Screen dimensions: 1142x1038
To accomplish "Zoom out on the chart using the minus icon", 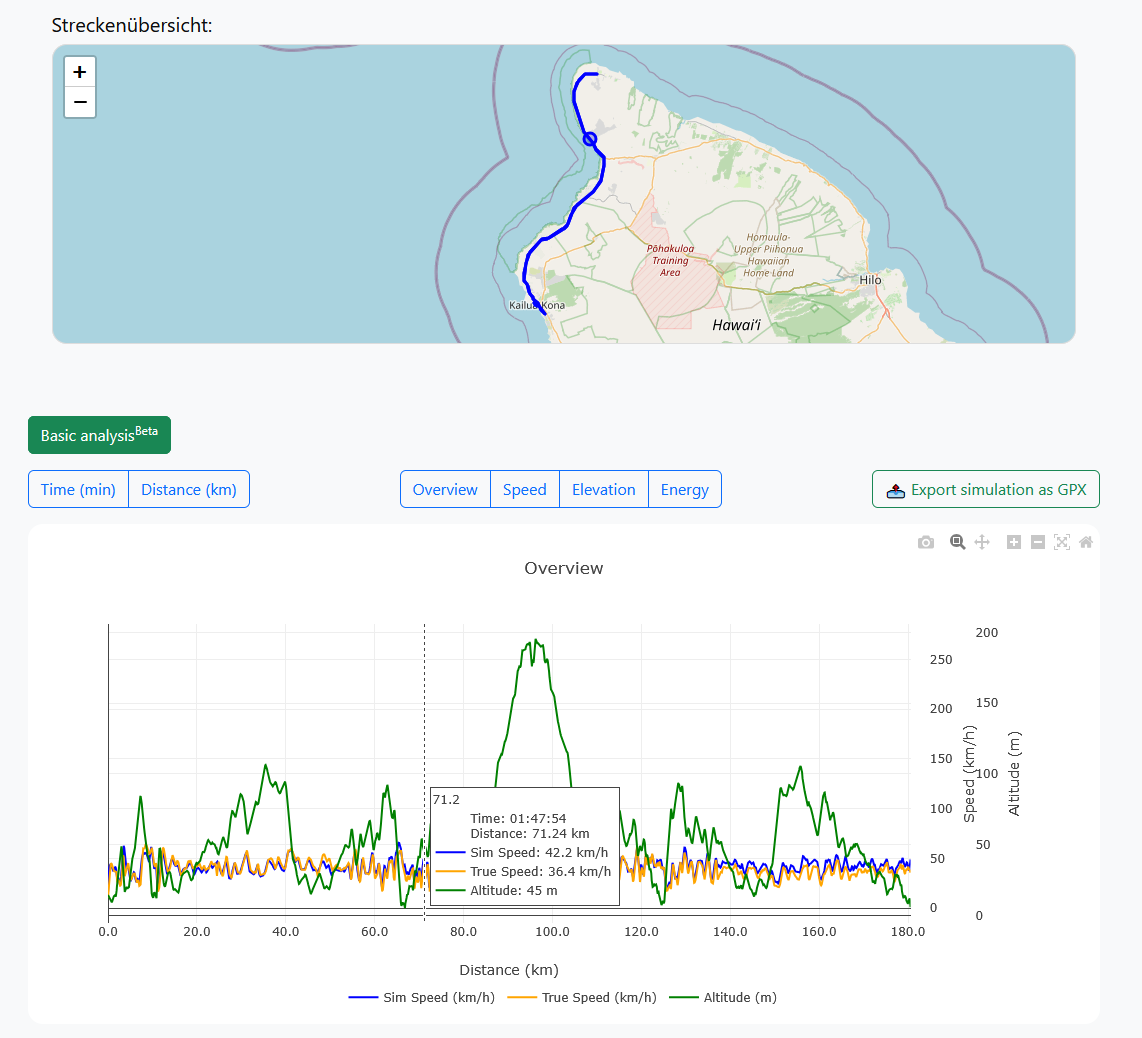I will 1037,542.
